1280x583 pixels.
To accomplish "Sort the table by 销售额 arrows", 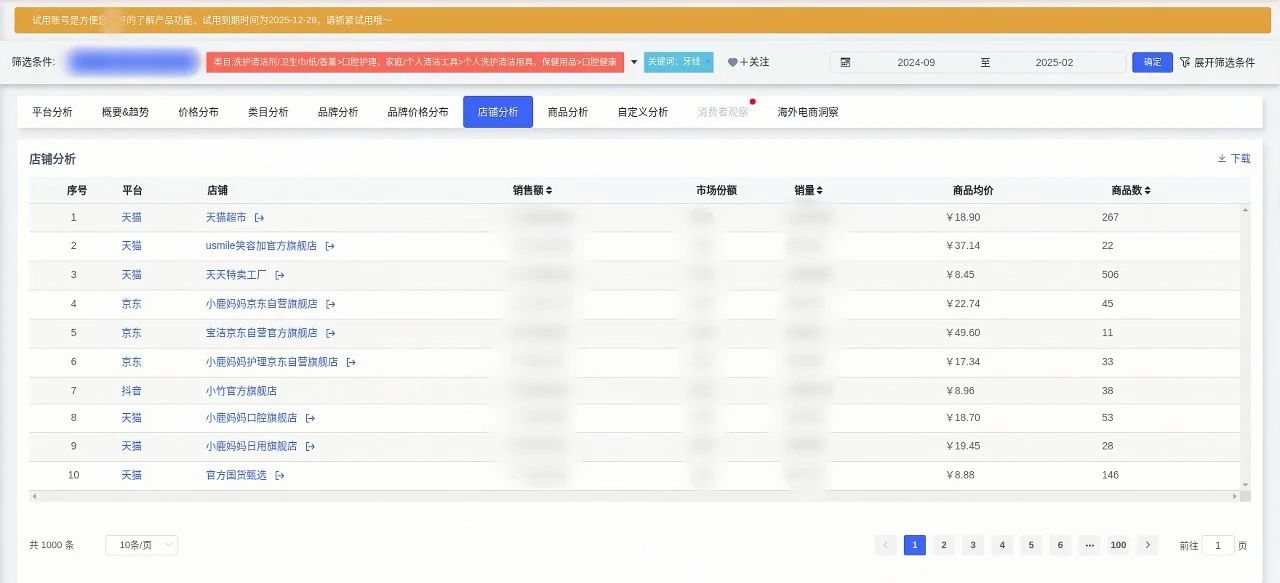I will (x=548, y=190).
